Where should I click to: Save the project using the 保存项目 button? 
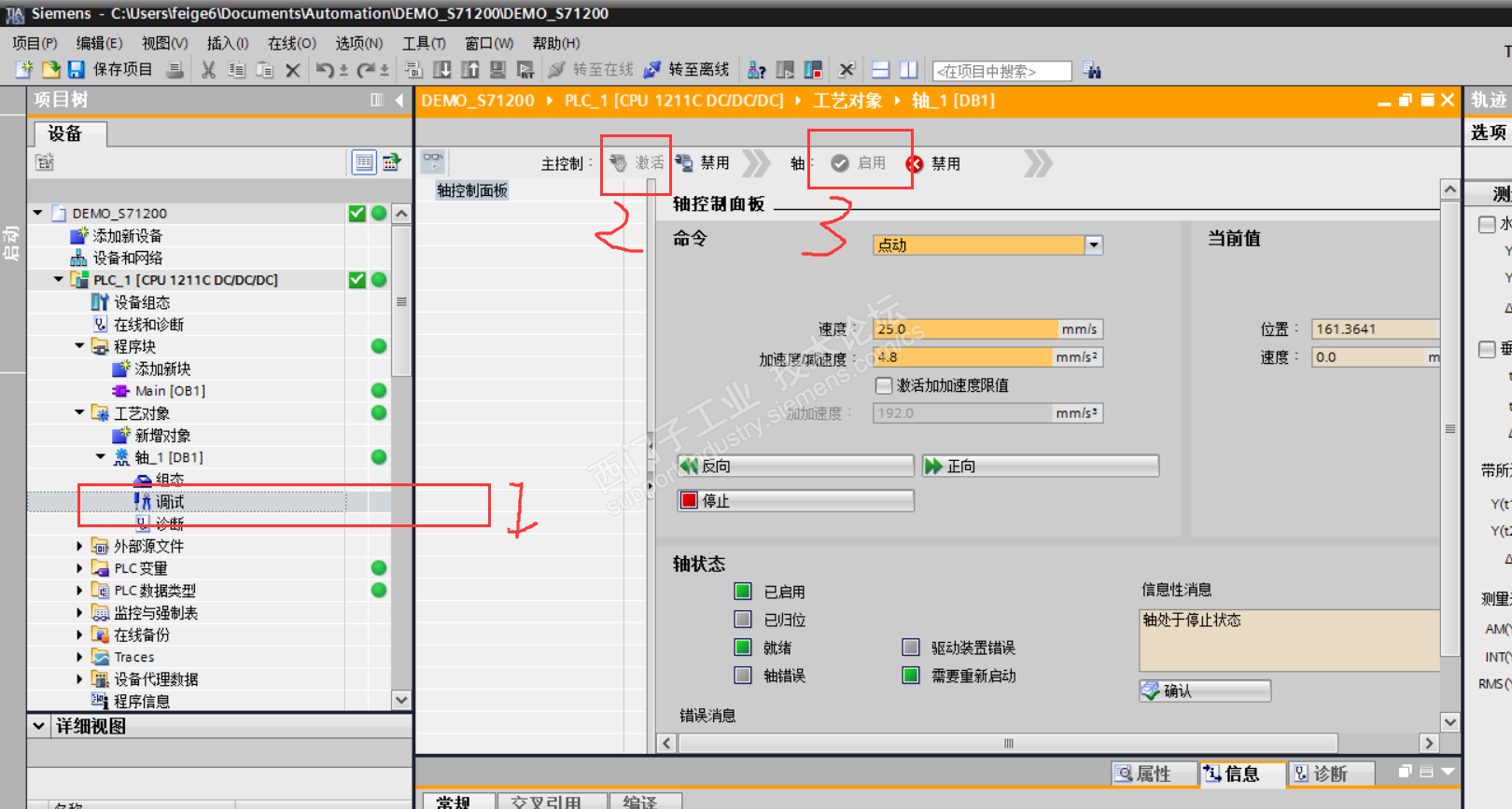(x=110, y=70)
